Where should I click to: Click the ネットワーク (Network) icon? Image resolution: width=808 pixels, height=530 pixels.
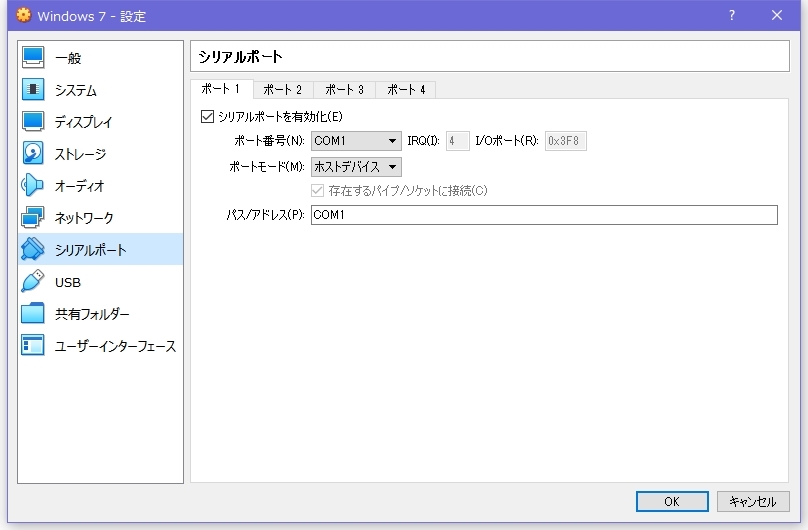click(x=33, y=218)
